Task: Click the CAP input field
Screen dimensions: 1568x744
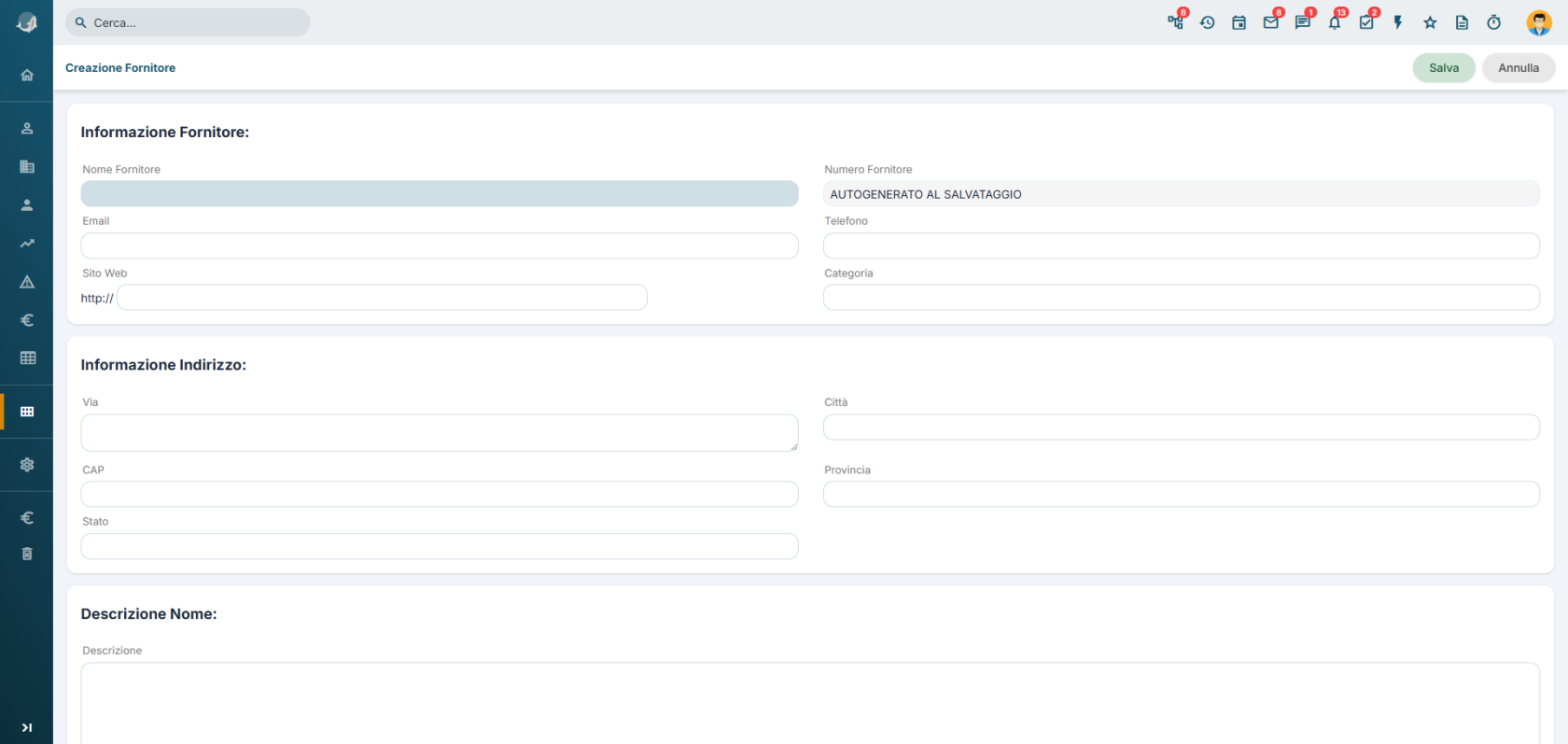Action: click(440, 494)
